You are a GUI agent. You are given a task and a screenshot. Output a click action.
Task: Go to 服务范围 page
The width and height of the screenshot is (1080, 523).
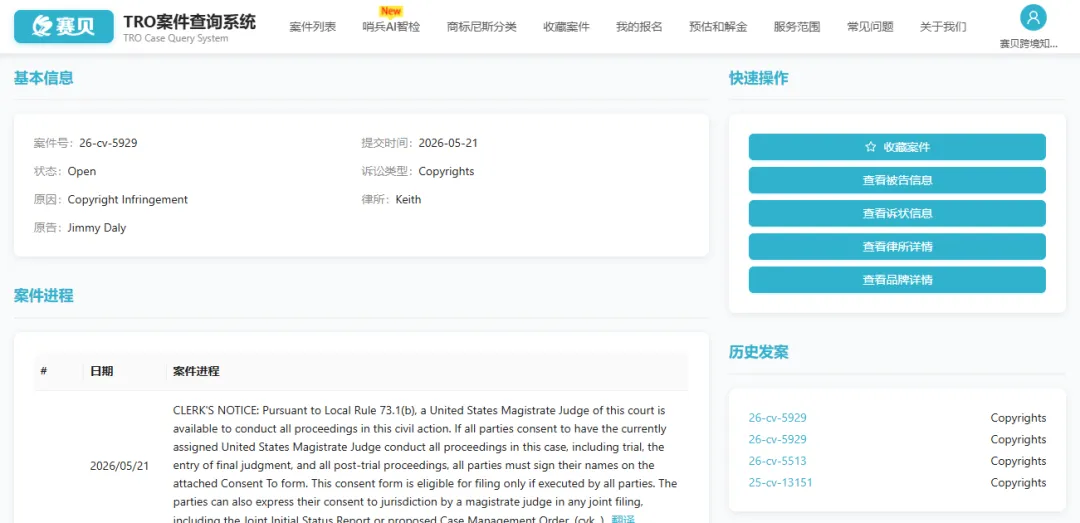tap(797, 27)
